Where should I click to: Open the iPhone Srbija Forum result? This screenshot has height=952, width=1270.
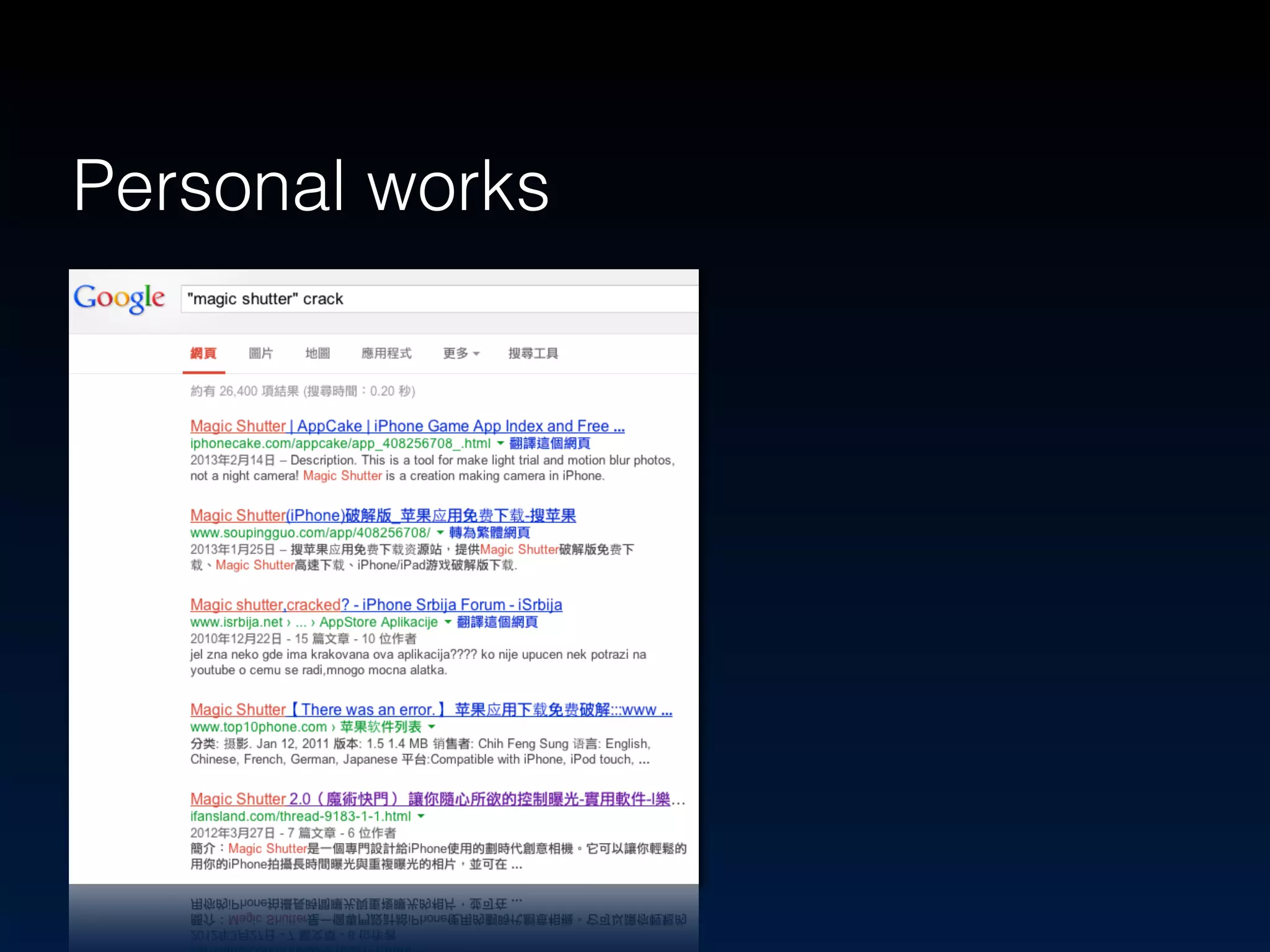(376, 605)
